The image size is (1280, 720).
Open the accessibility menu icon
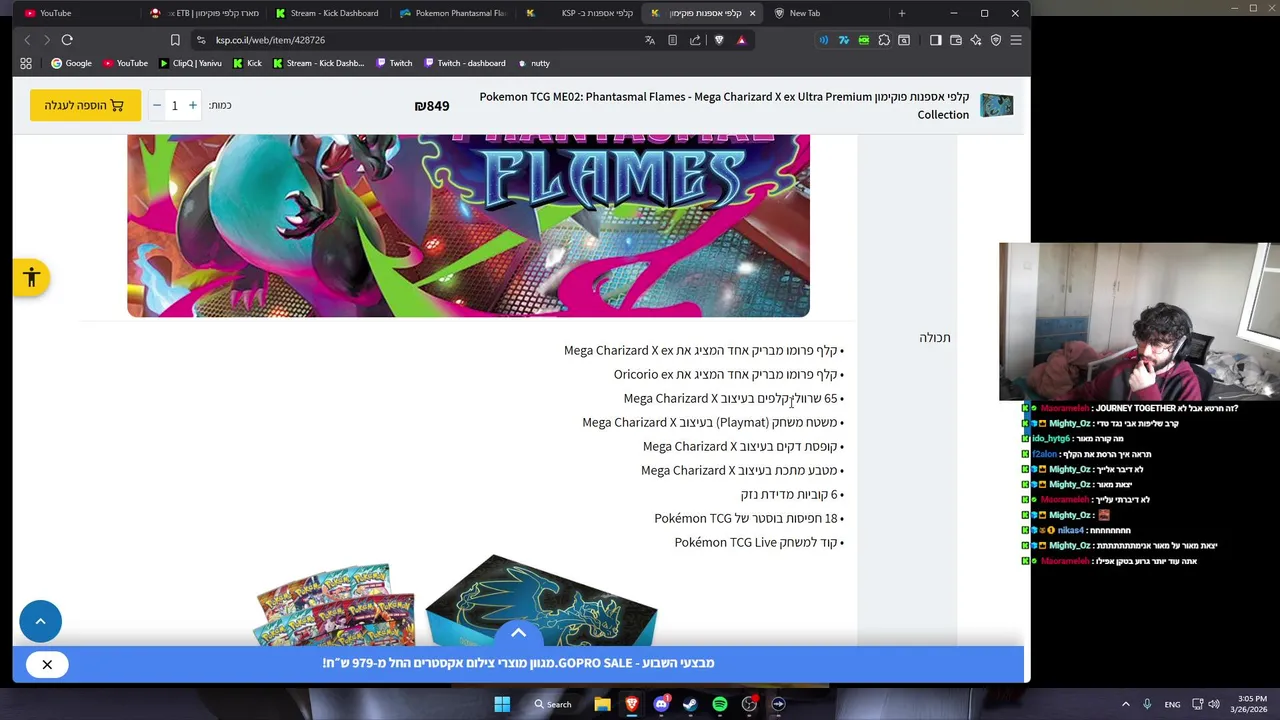point(31,278)
